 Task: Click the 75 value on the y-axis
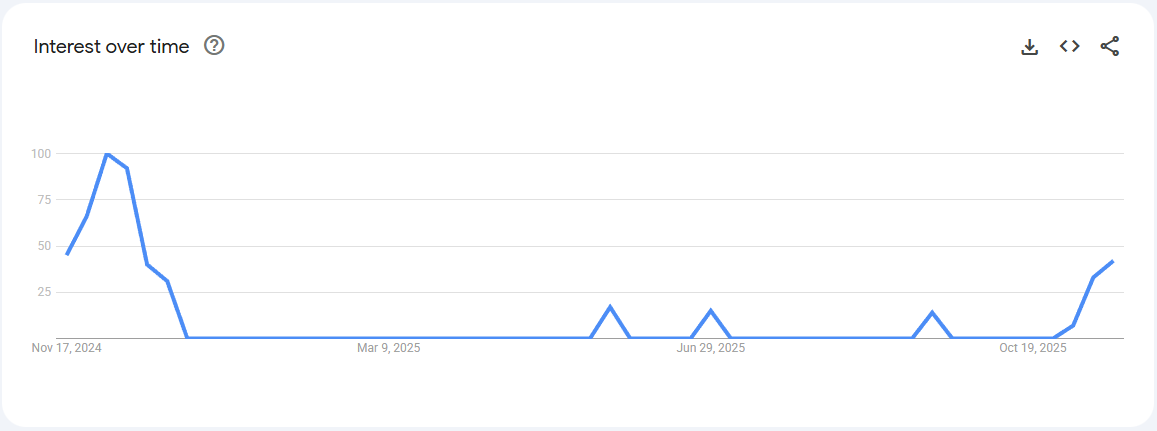click(x=44, y=200)
